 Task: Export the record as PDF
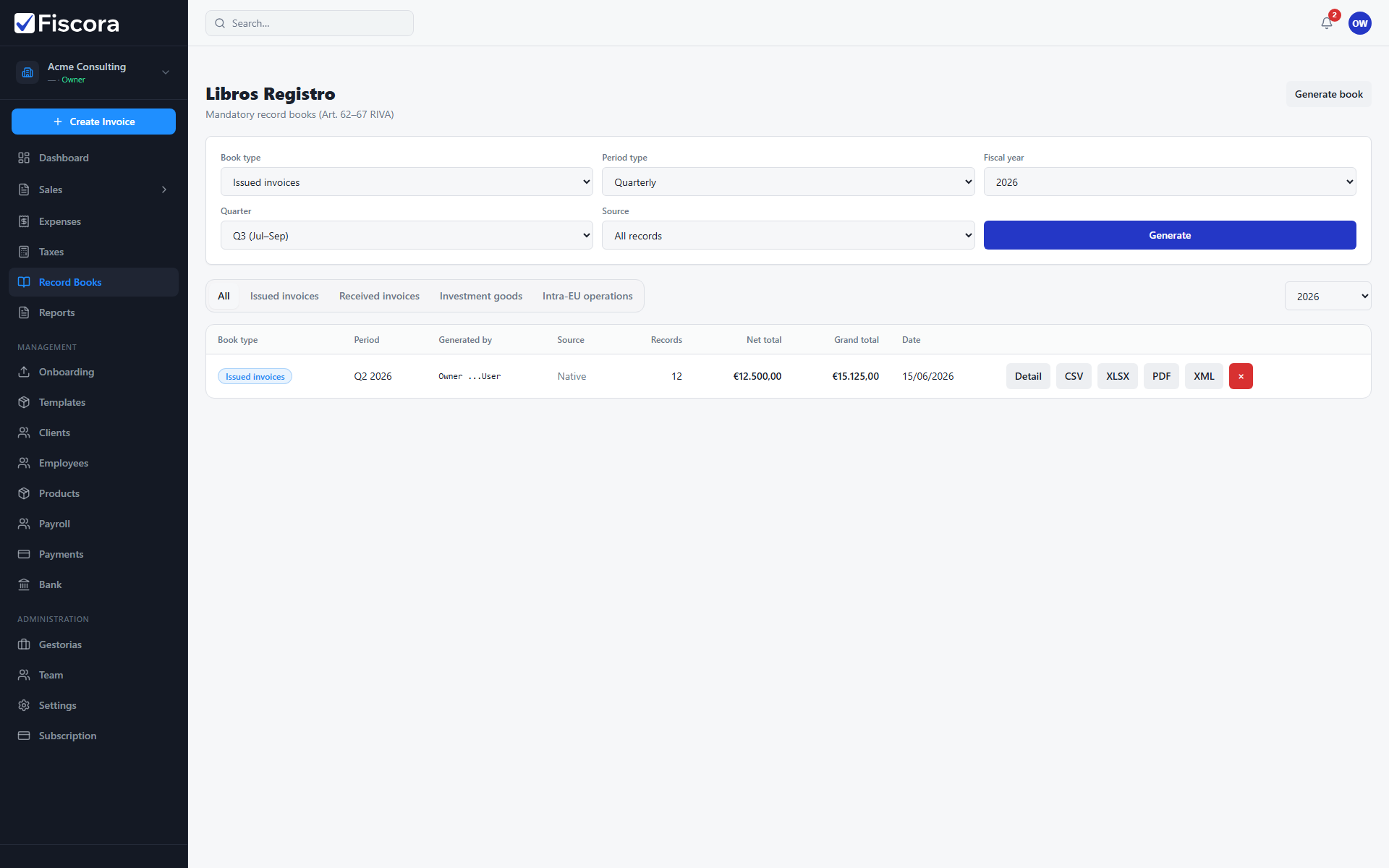[x=1161, y=376]
